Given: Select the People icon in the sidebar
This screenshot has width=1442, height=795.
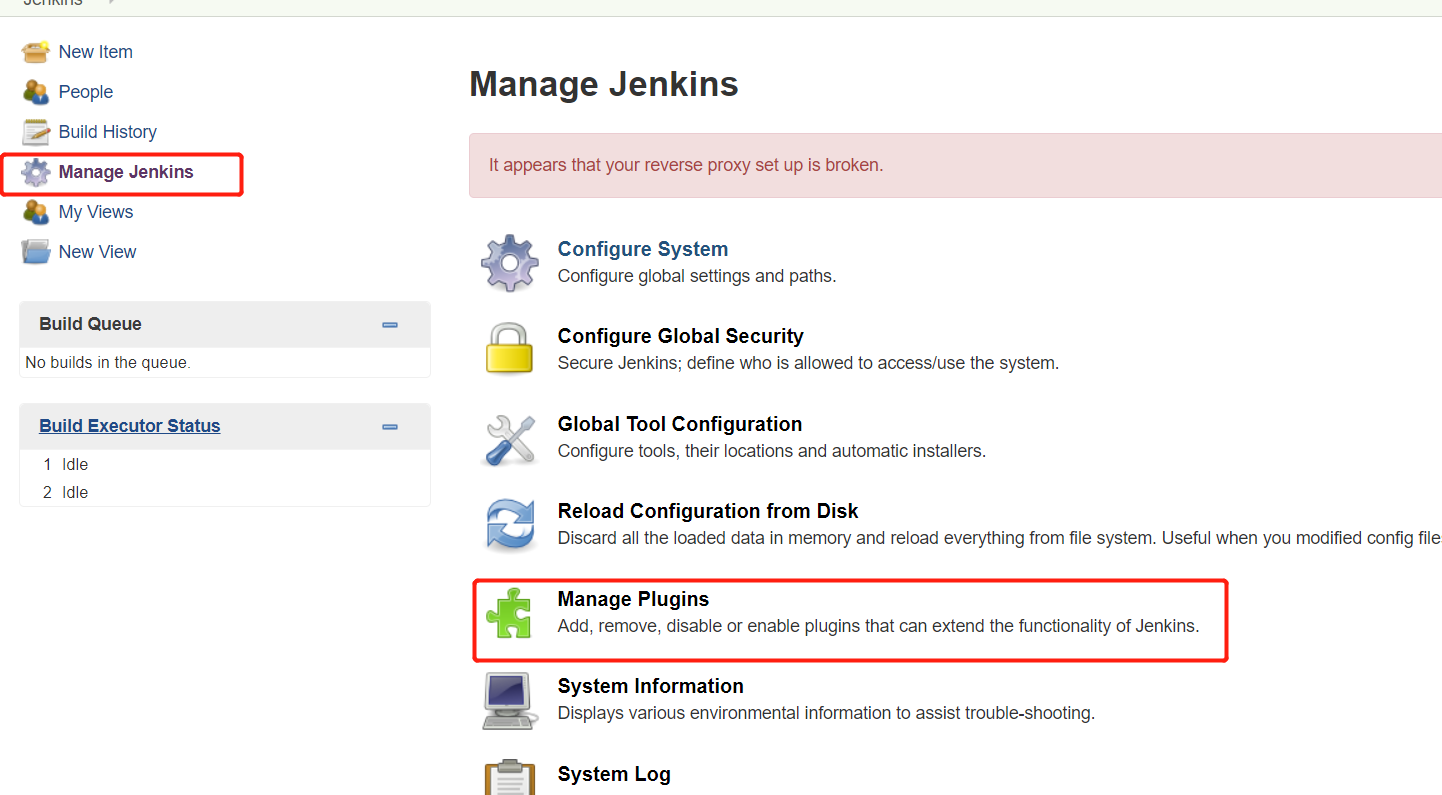Looking at the screenshot, I should tap(36, 91).
